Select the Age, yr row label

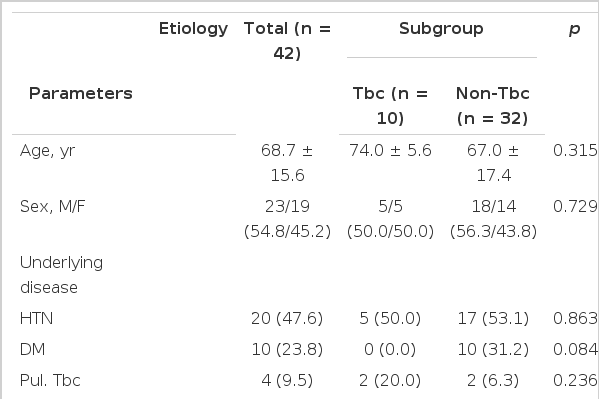[x=47, y=151]
